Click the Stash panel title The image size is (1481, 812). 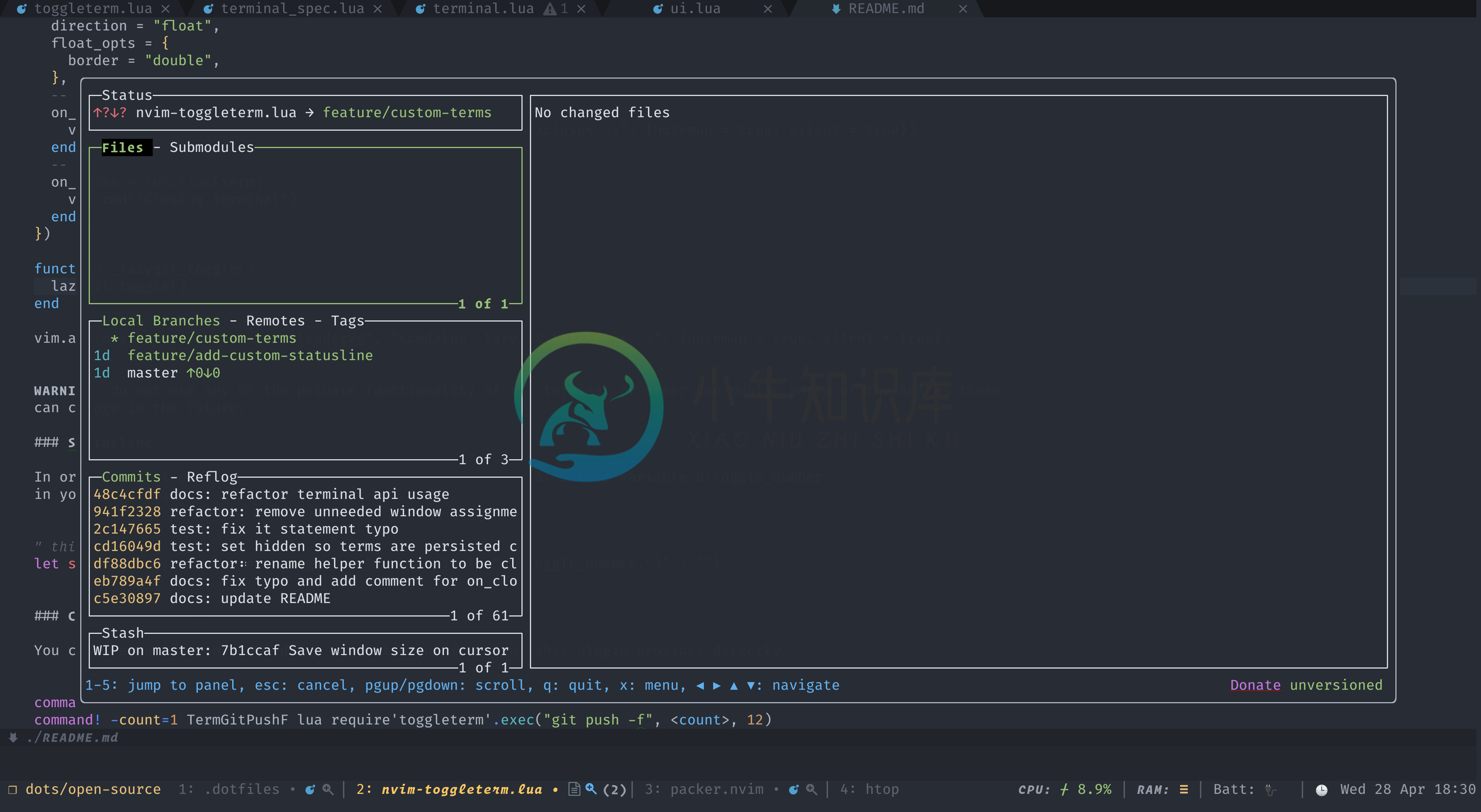coord(123,633)
